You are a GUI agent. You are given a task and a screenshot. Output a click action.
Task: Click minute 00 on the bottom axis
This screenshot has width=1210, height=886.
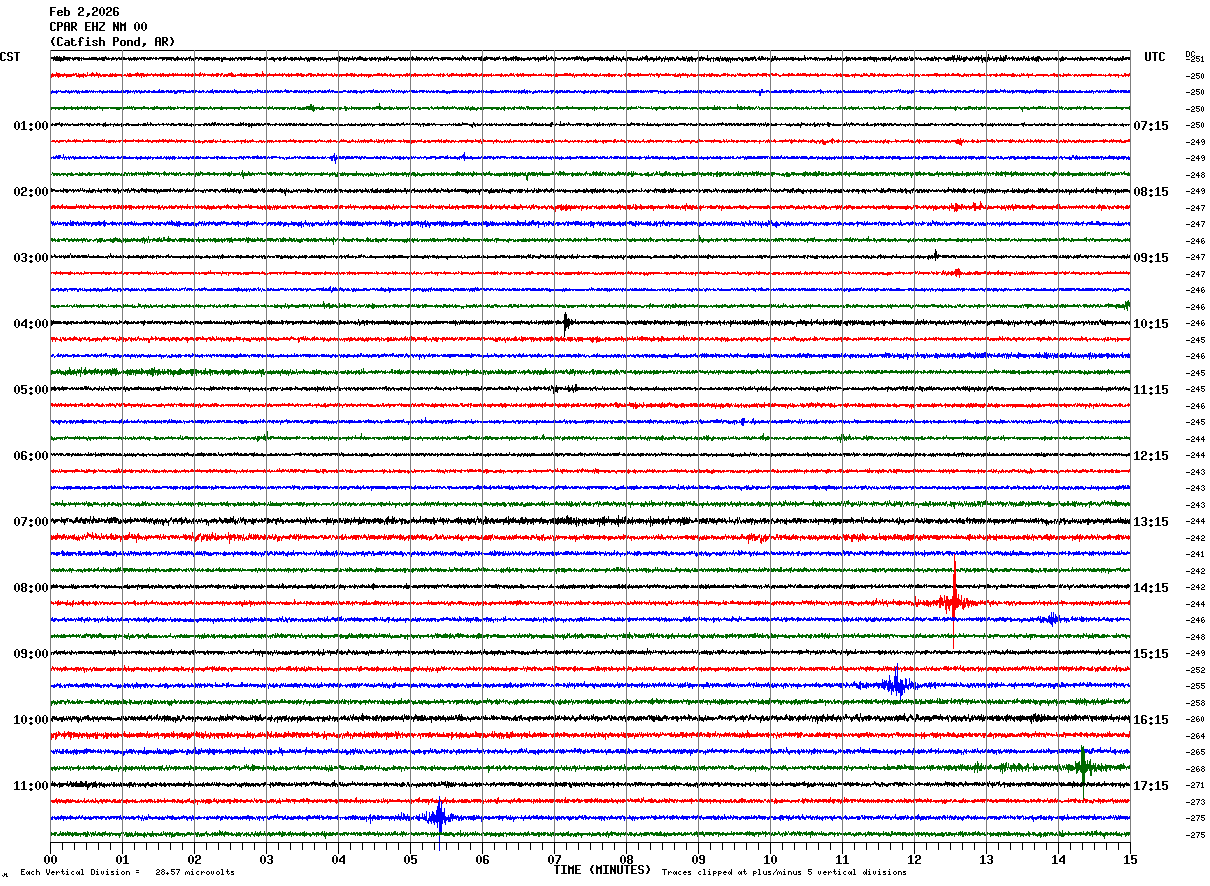(50, 859)
